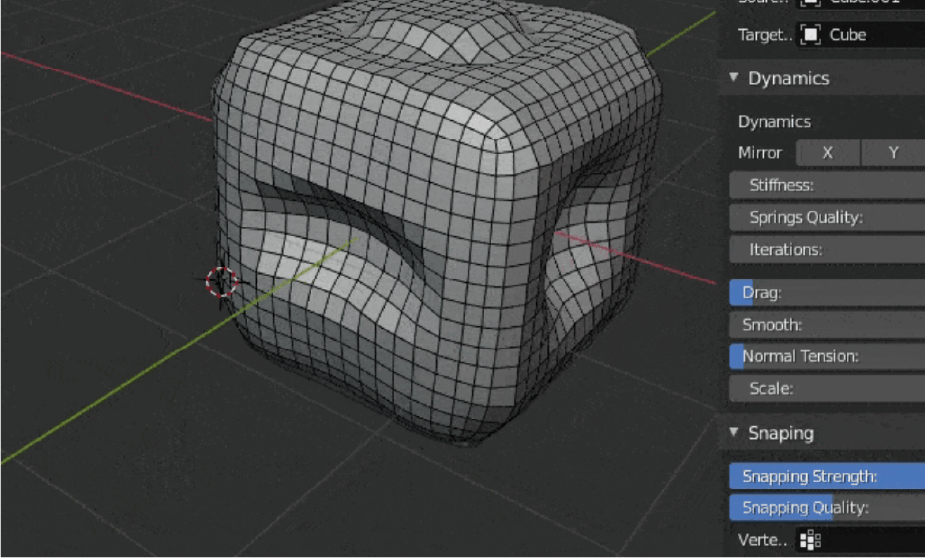925x558 pixels.
Task: Click the 3D cursor in the viewport
Action: 222,282
